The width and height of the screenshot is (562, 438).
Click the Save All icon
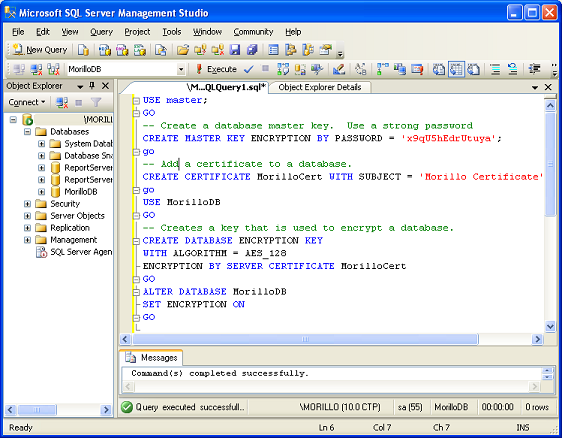252,50
